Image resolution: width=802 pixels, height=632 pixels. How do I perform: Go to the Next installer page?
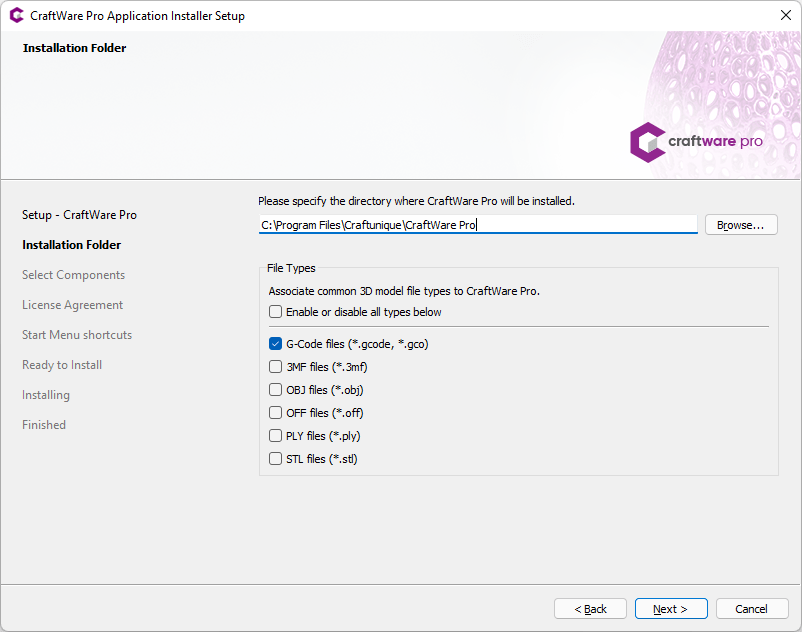[671, 608]
